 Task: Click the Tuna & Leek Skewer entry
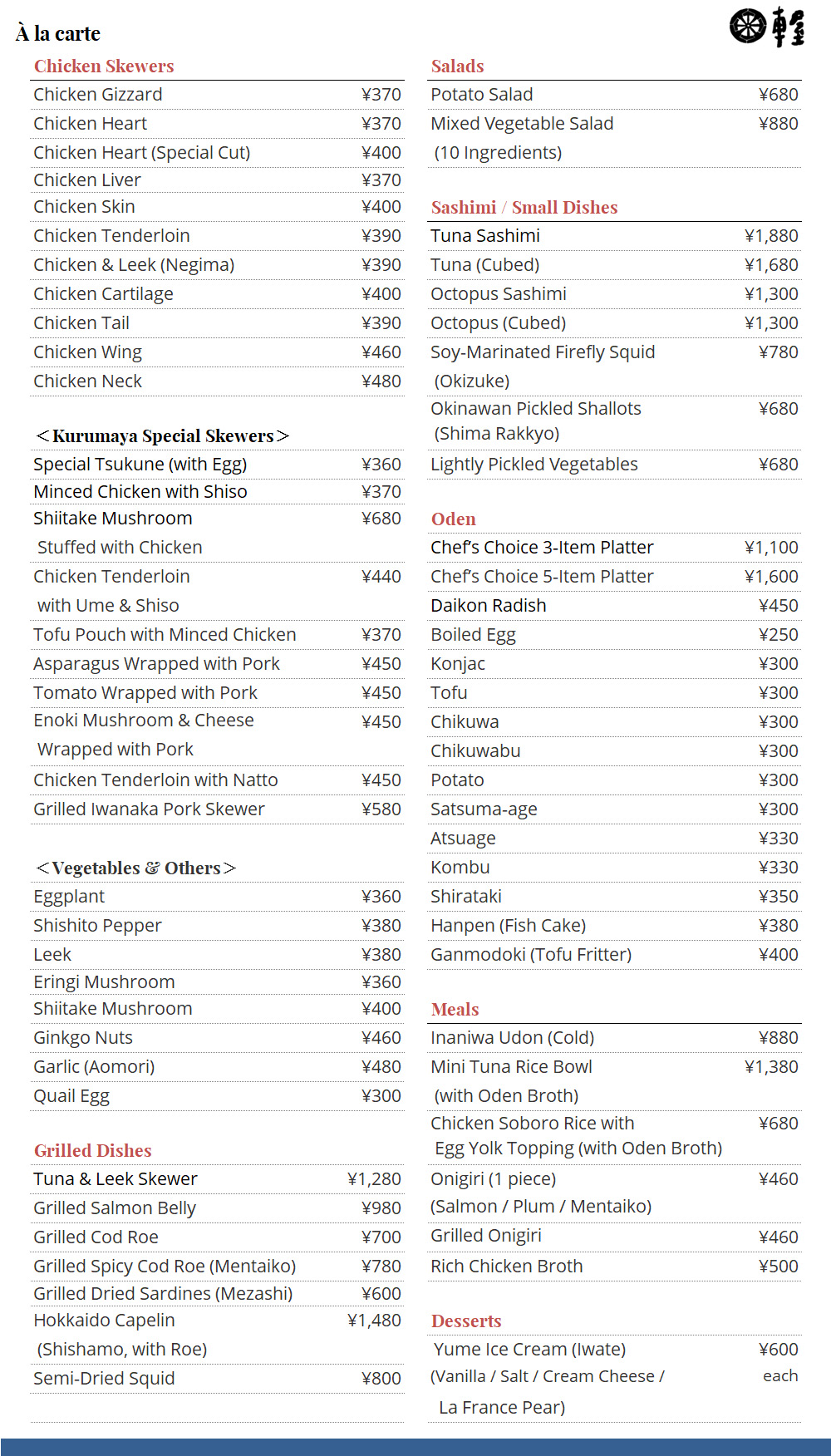[x=217, y=1179]
